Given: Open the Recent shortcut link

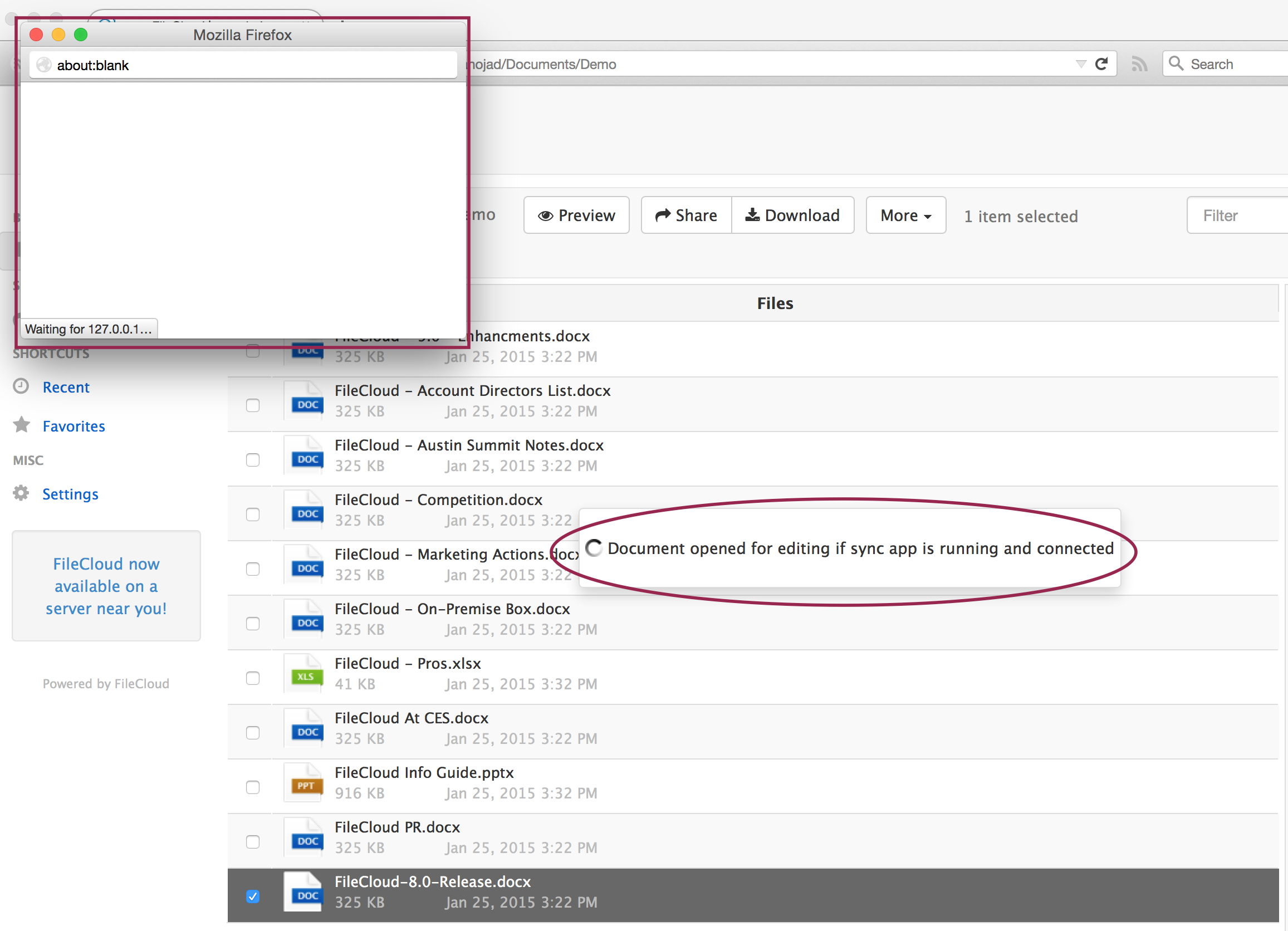Looking at the screenshot, I should tap(66, 388).
